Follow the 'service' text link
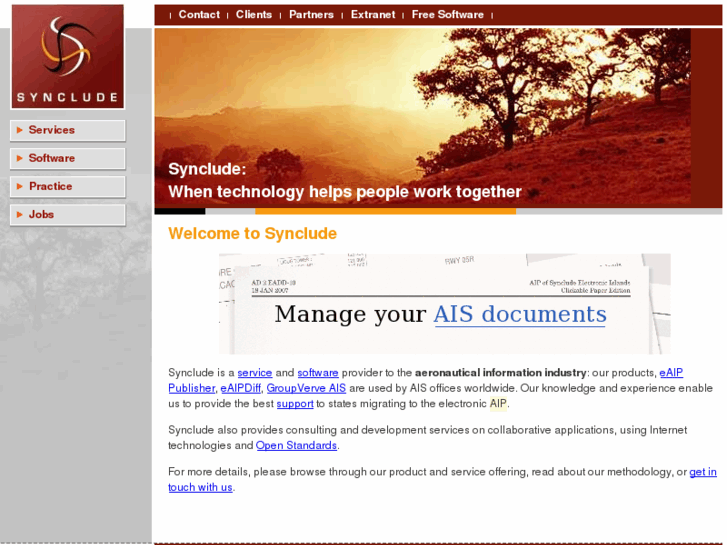Image resolution: width=727 pixels, height=545 pixels. 255,373
